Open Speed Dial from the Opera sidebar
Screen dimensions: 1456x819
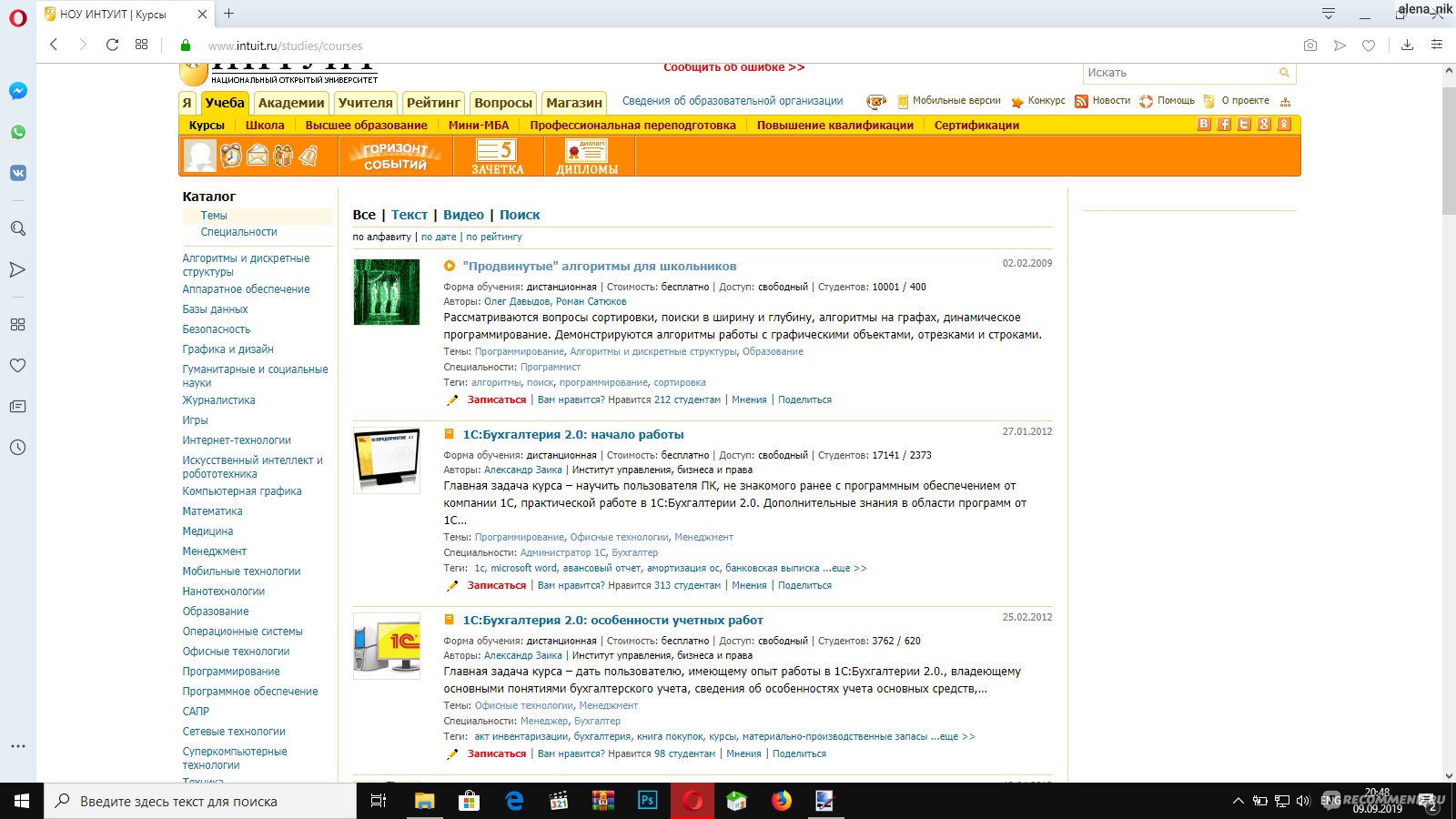click(x=18, y=324)
